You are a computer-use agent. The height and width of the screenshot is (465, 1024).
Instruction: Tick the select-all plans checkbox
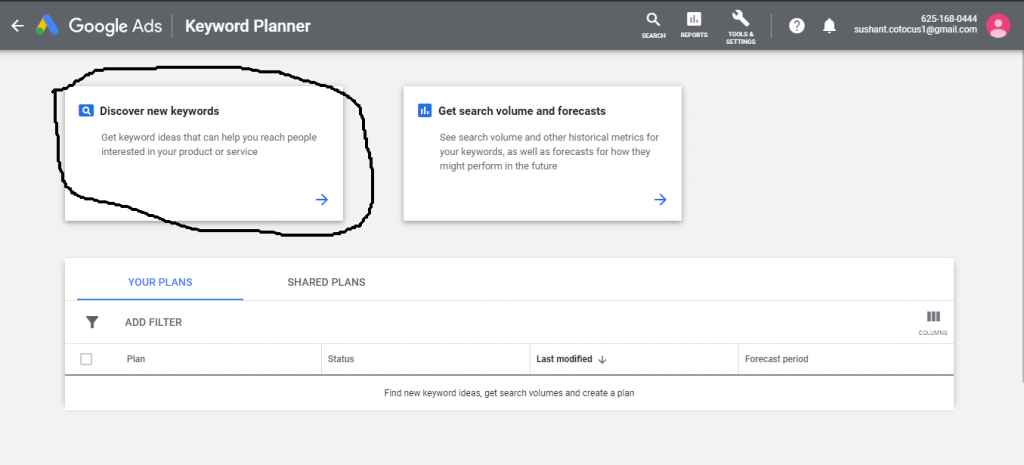[x=86, y=359]
